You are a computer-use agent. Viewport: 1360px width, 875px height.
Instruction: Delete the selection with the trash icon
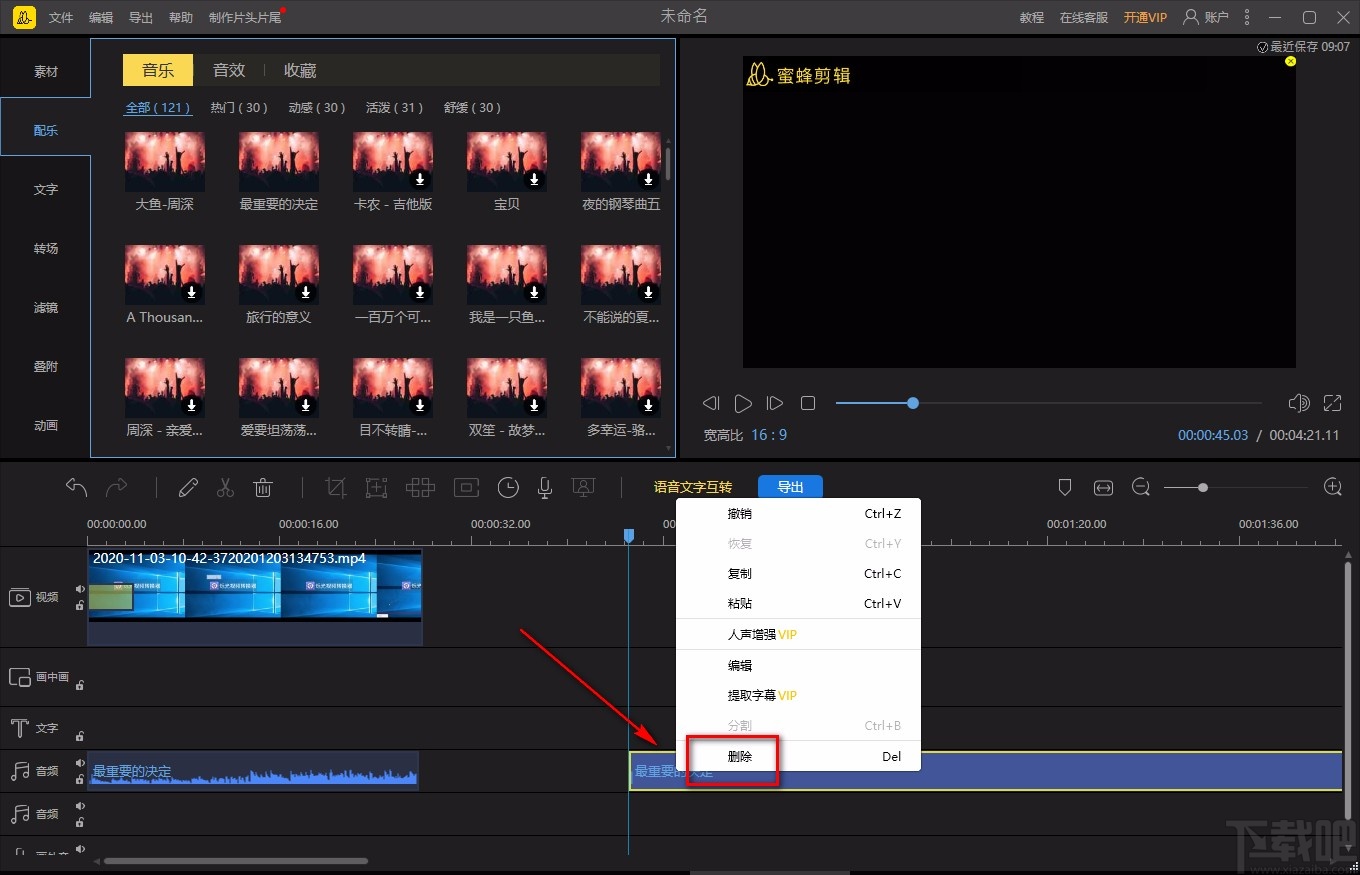(263, 487)
